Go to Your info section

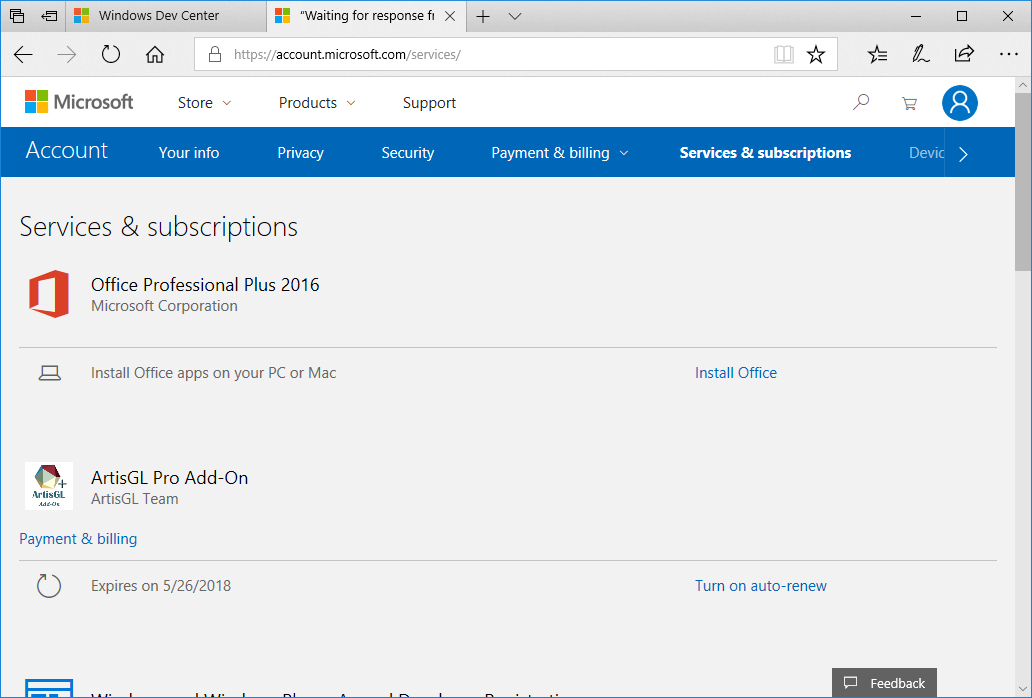tap(189, 153)
